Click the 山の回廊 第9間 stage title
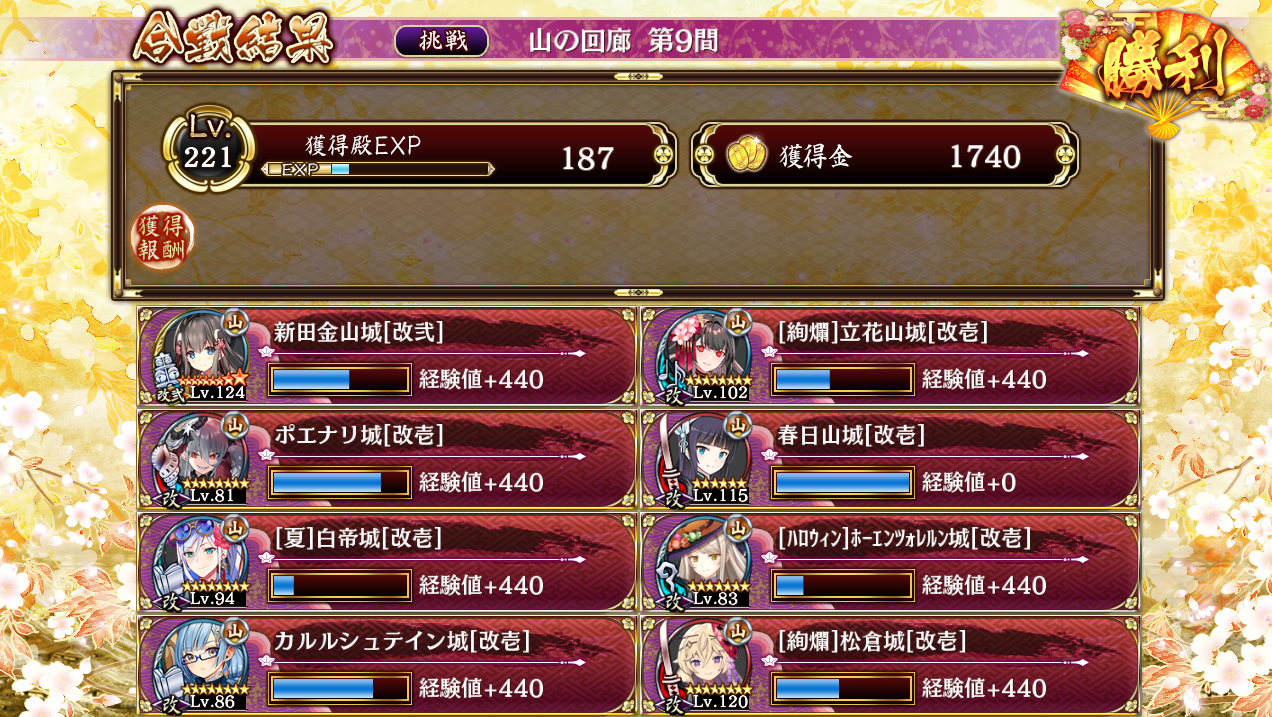 [x=623, y=41]
